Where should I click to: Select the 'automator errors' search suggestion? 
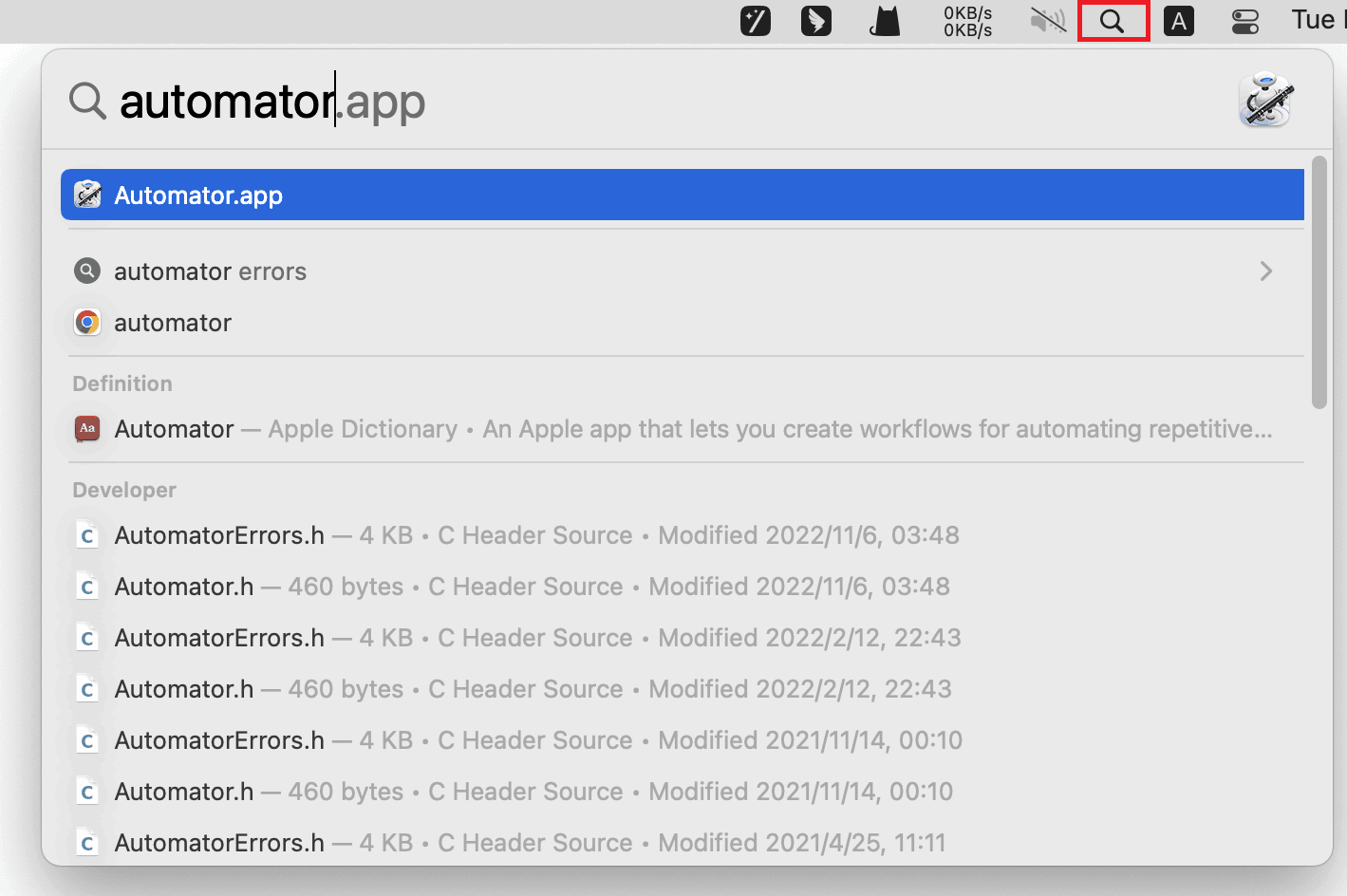coord(683,271)
